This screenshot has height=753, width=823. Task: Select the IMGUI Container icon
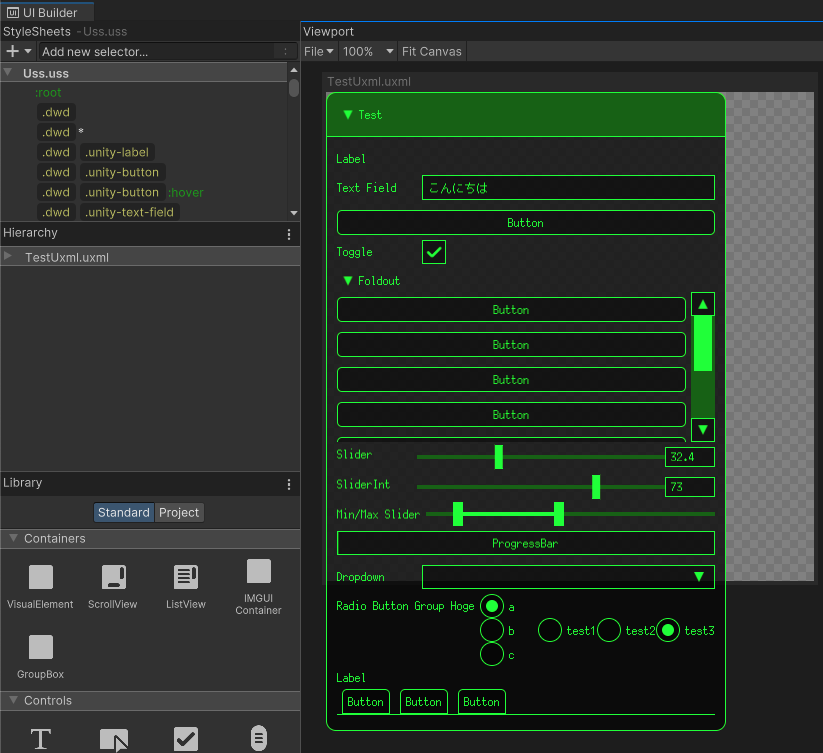pyautogui.click(x=259, y=572)
